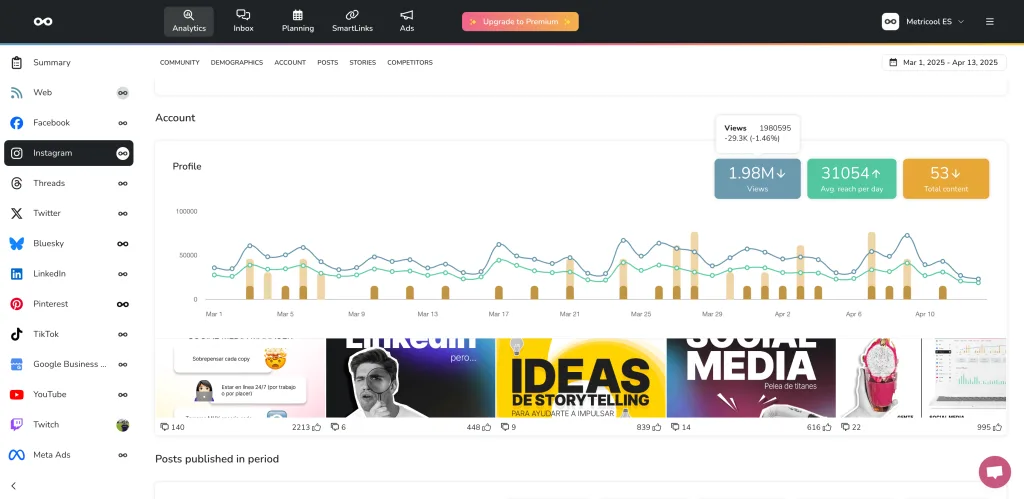The height and width of the screenshot is (499, 1024).
Task: Open the Ads section
Action: (x=407, y=21)
